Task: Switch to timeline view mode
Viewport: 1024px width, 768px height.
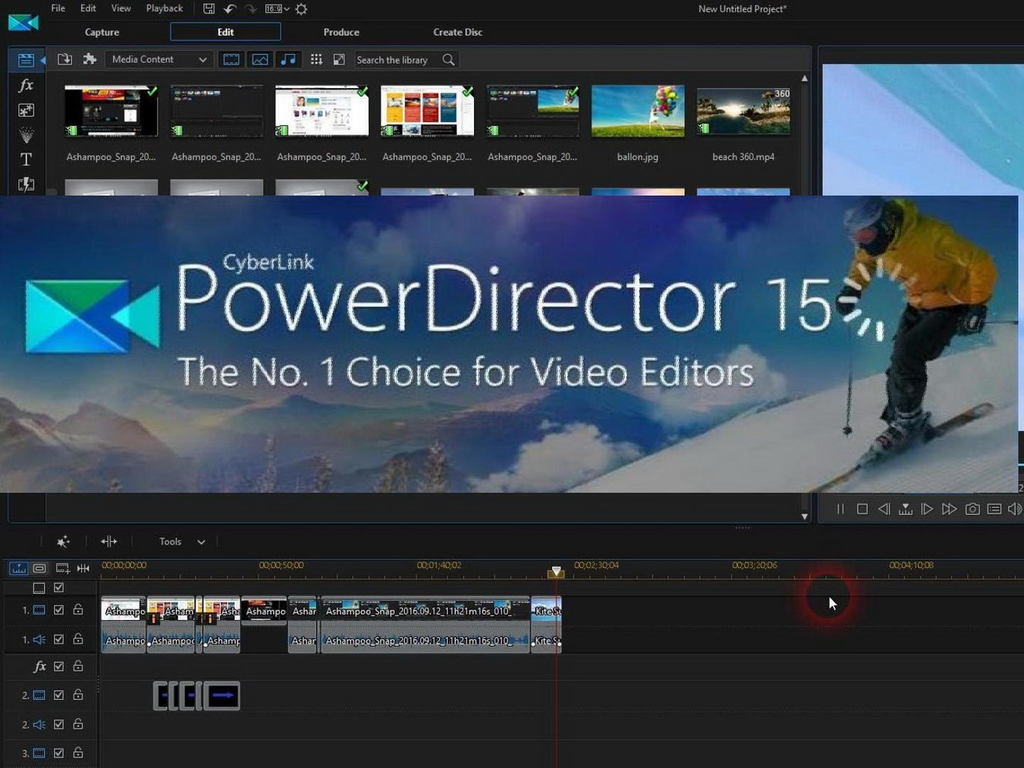Action: pos(18,568)
